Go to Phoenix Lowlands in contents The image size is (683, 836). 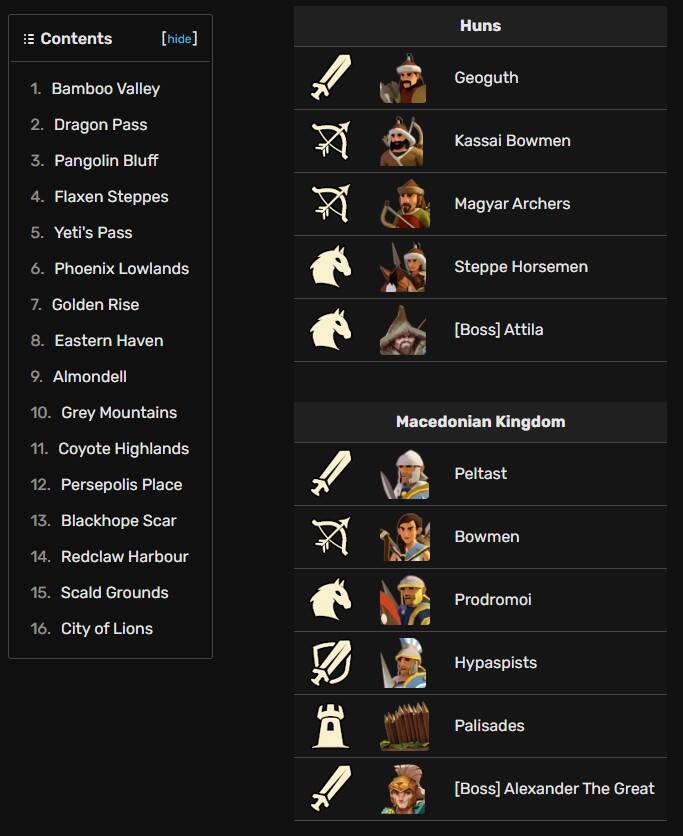pos(121,269)
